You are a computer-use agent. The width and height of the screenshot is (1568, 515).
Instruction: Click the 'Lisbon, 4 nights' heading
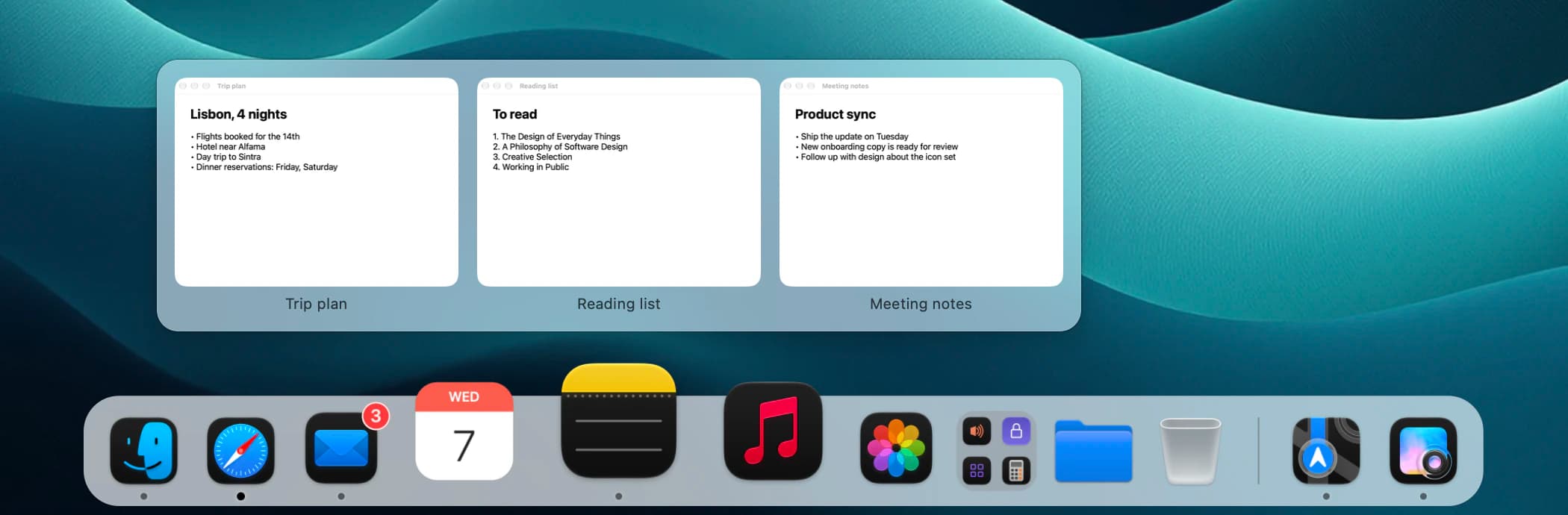tap(238, 114)
